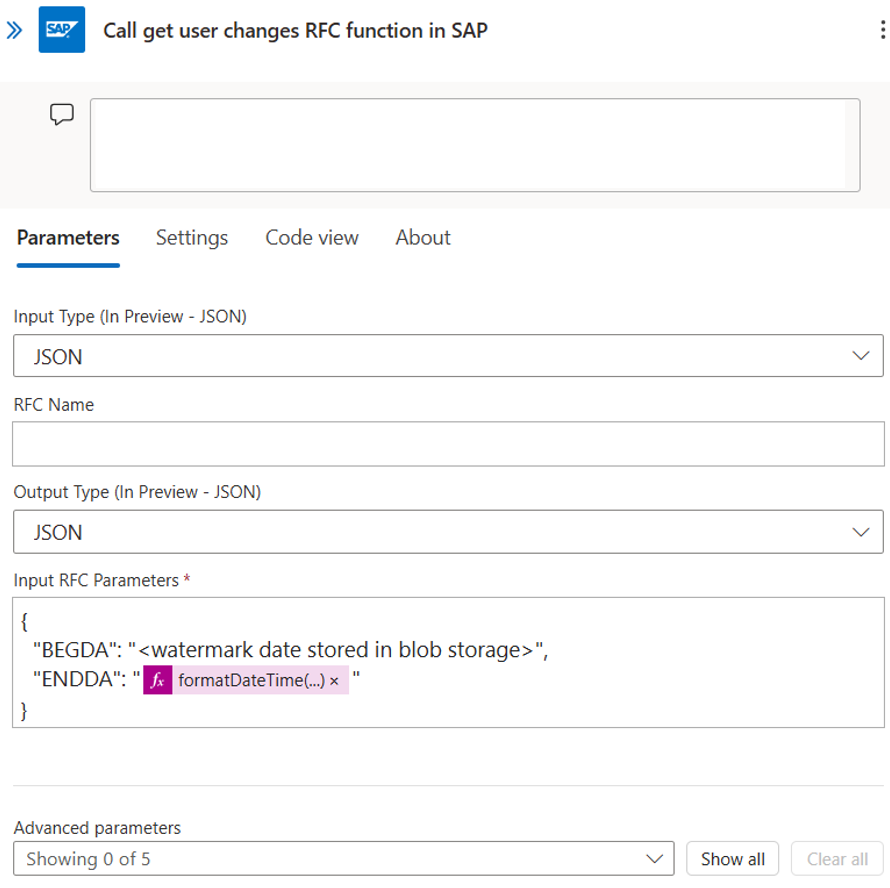Go to the About tab
Screen dimensions: 890x888
coord(423,238)
